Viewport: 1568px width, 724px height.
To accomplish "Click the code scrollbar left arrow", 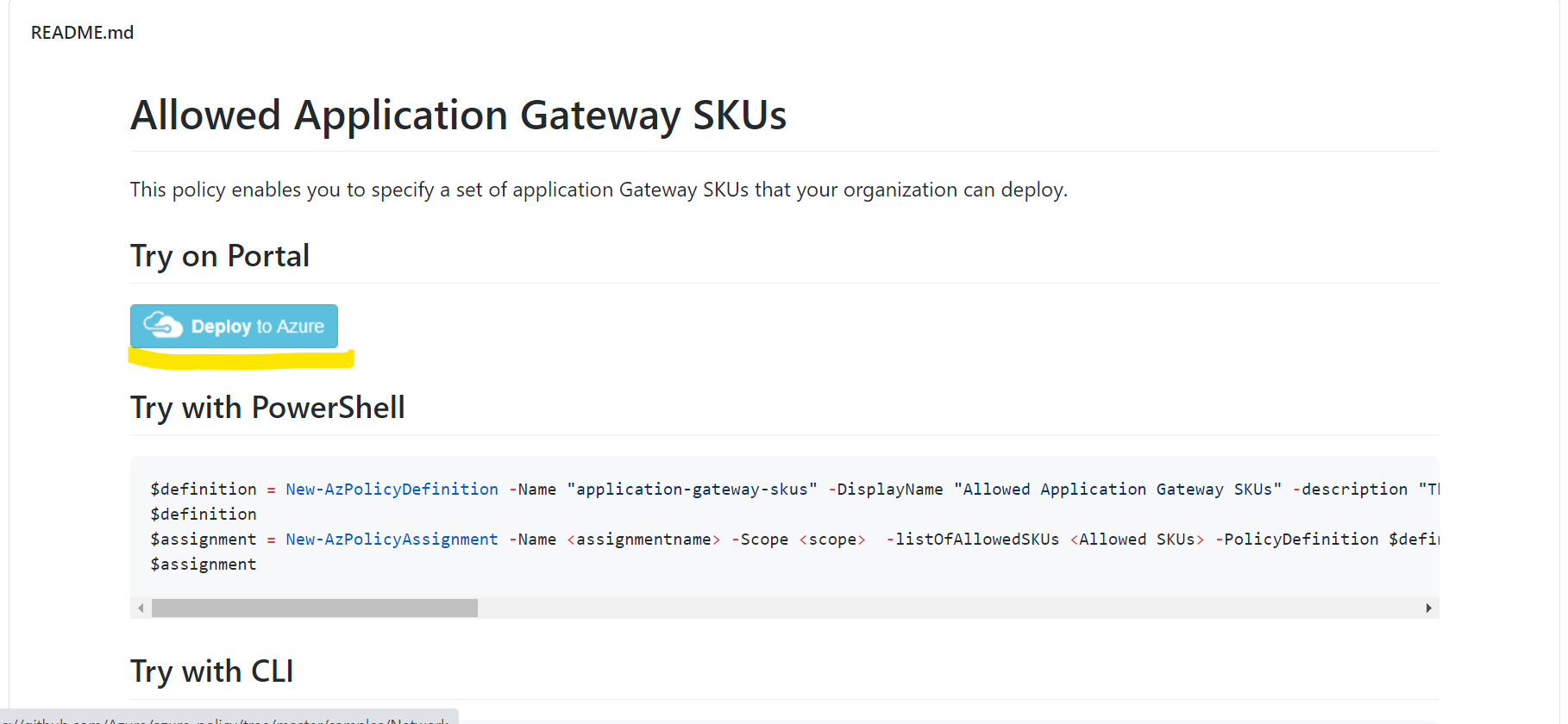I will pos(141,608).
